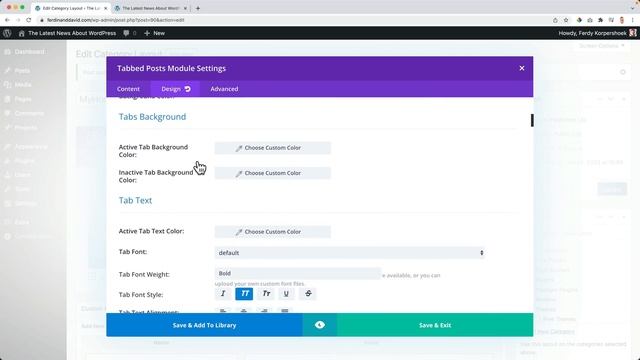Click the settings dialog scrollbar handle
Viewport: 640px width, 360px height.
[x=532, y=120]
